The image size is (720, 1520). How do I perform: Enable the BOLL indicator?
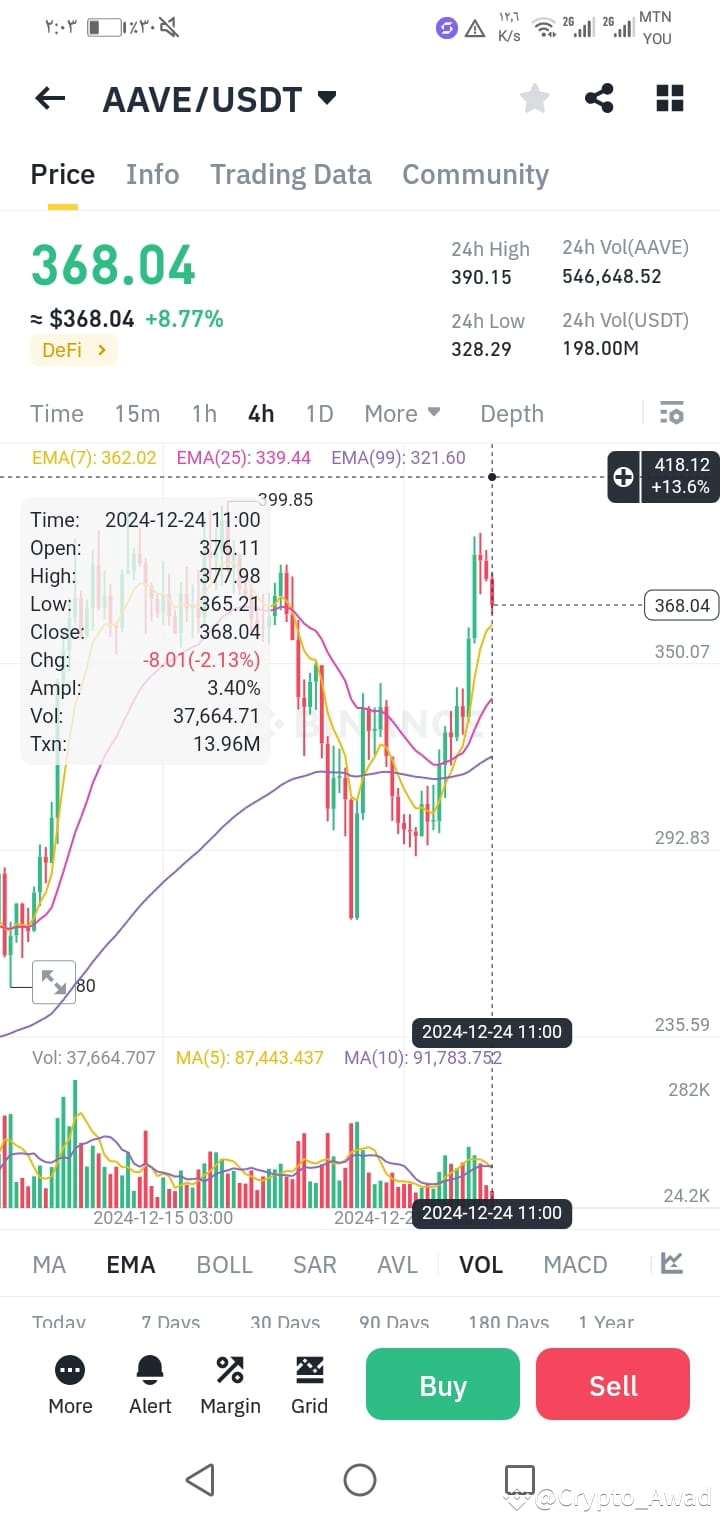tap(224, 1264)
